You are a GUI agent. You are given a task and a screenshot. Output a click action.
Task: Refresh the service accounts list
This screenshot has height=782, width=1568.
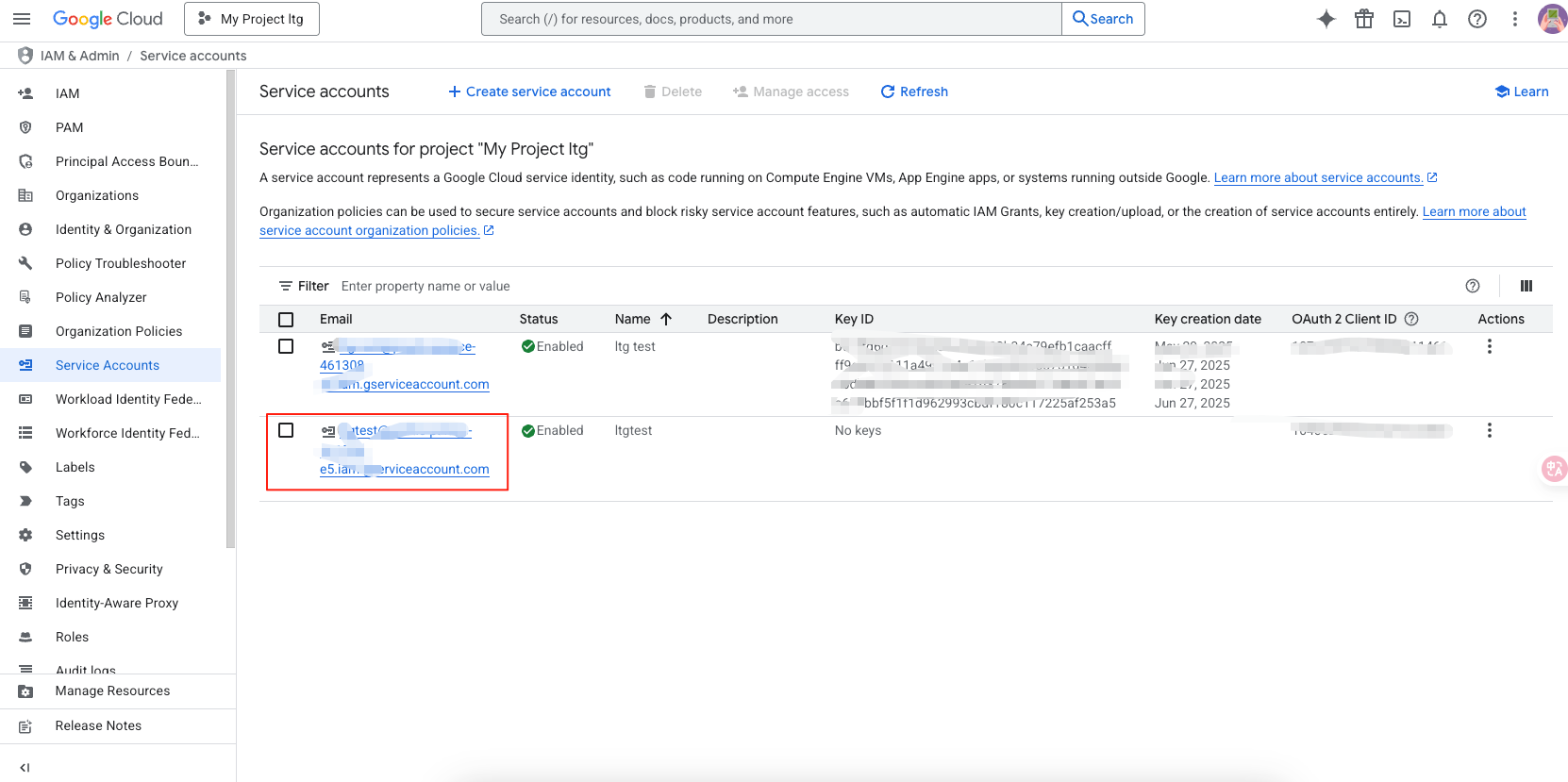click(x=914, y=92)
